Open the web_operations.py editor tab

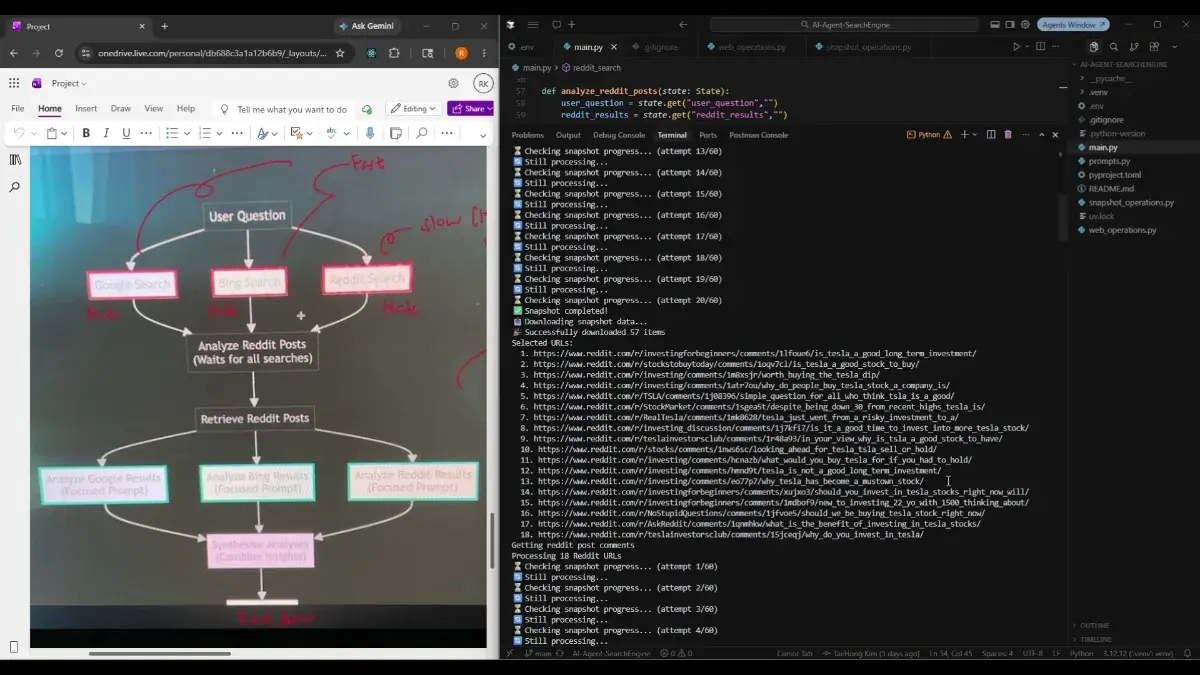coord(751,46)
